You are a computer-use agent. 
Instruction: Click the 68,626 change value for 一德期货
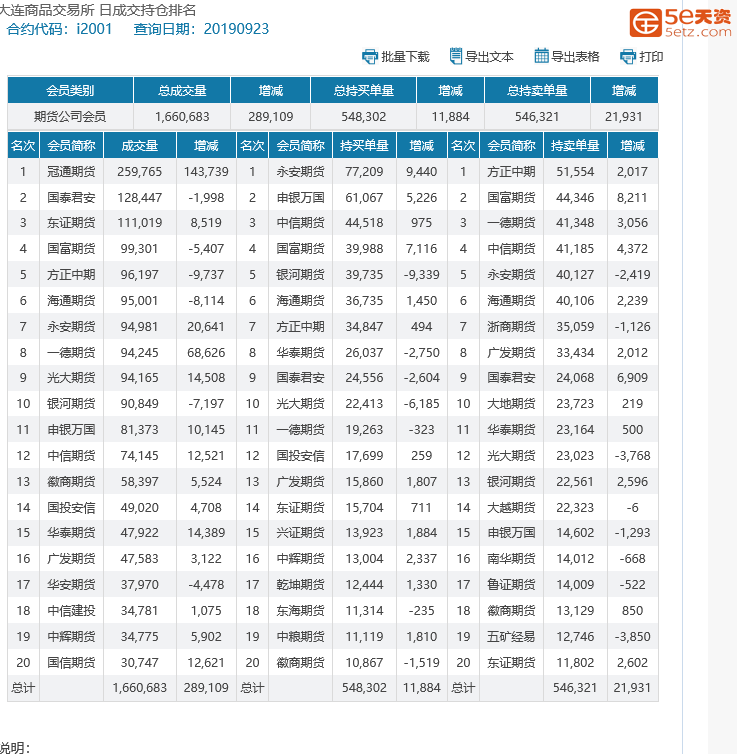[206, 352]
